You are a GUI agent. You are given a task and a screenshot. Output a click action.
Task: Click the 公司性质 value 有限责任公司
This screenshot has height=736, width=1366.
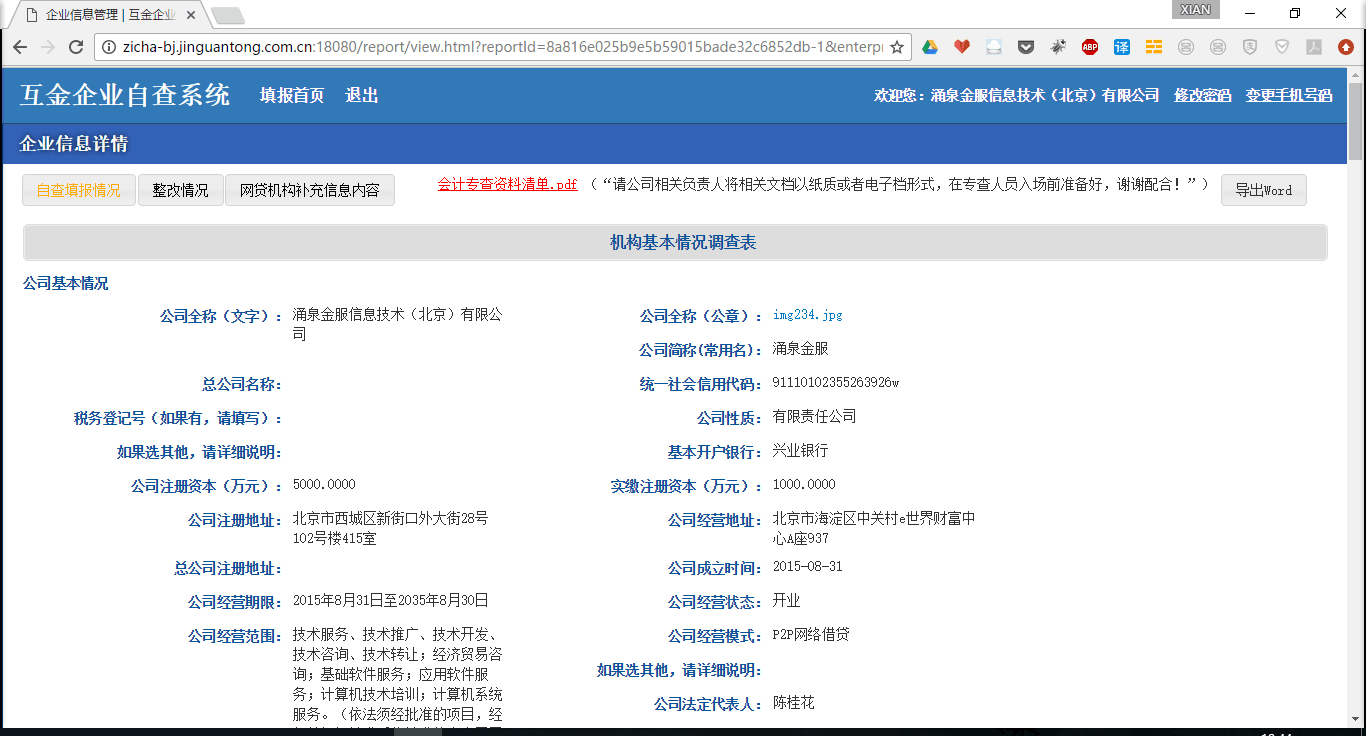[x=815, y=417]
